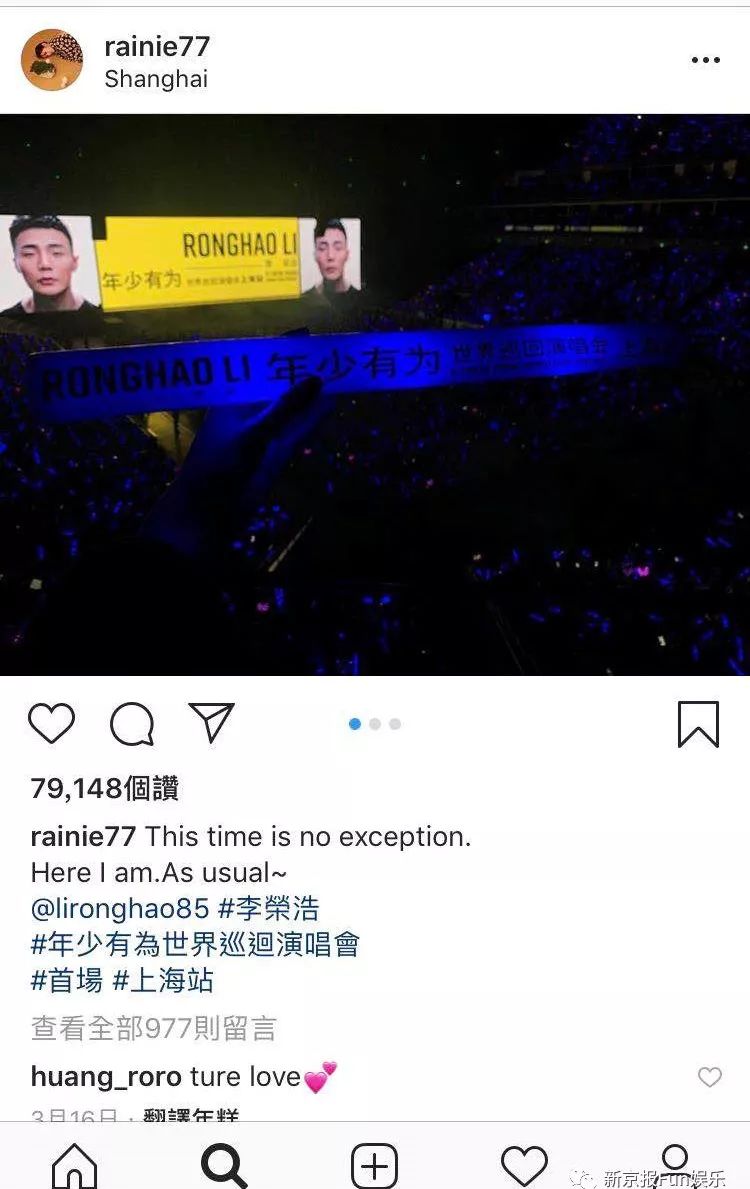Open profile tab icon
The image size is (750, 1189).
(674, 1160)
